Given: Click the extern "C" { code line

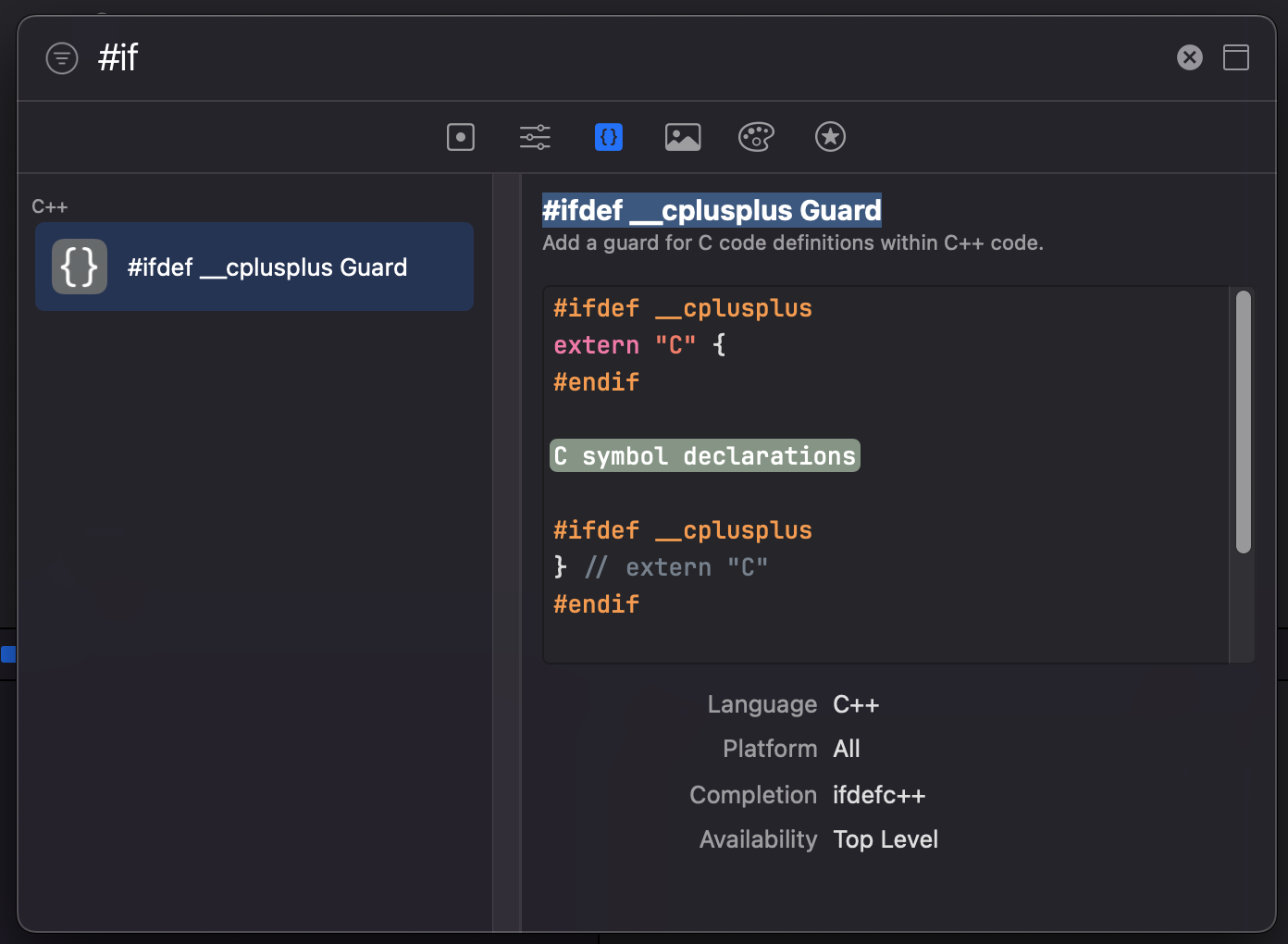Looking at the screenshot, I should (x=639, y=345).
